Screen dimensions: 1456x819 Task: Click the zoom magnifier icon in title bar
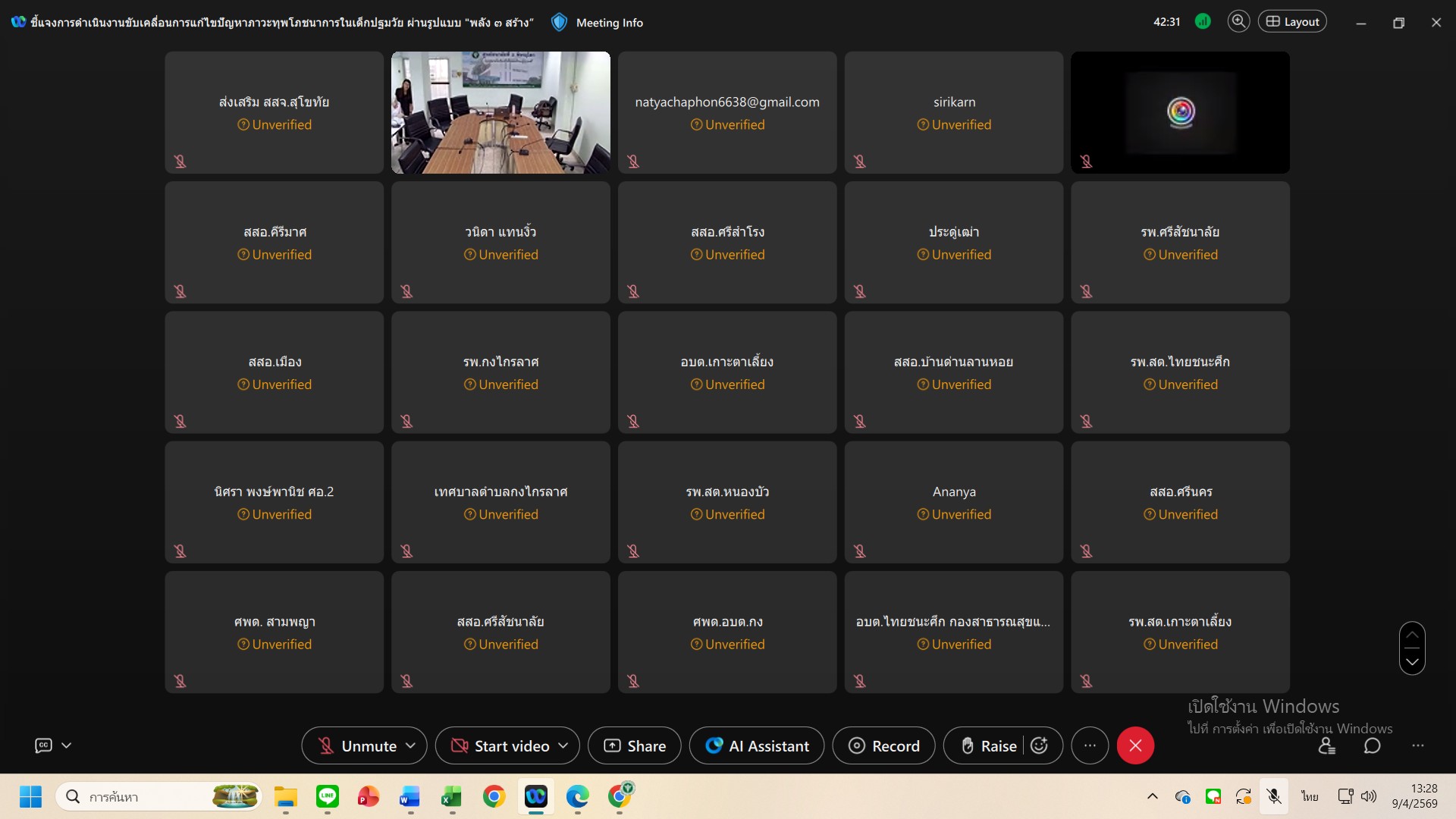[x=1238, y=22]
